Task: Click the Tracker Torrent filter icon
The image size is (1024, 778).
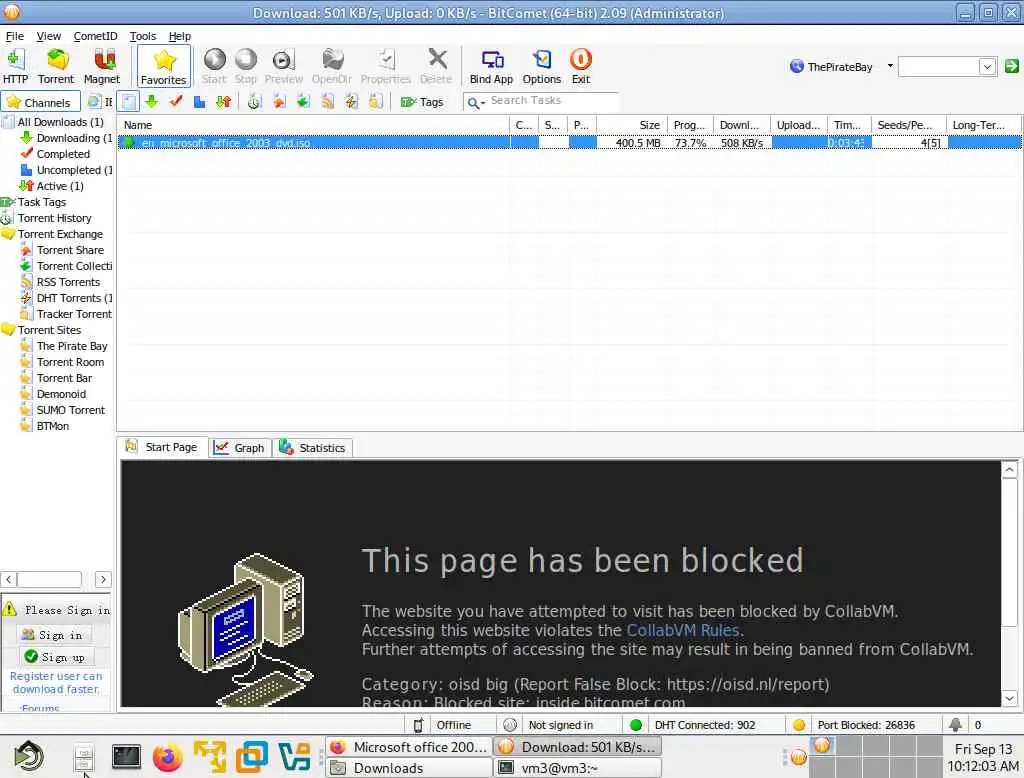Action: coord(376,101)
